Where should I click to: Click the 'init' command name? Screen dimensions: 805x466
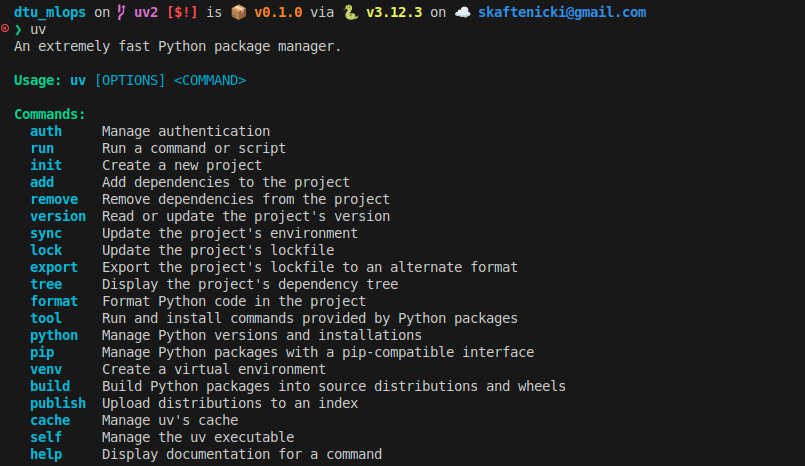click(46, 165)
